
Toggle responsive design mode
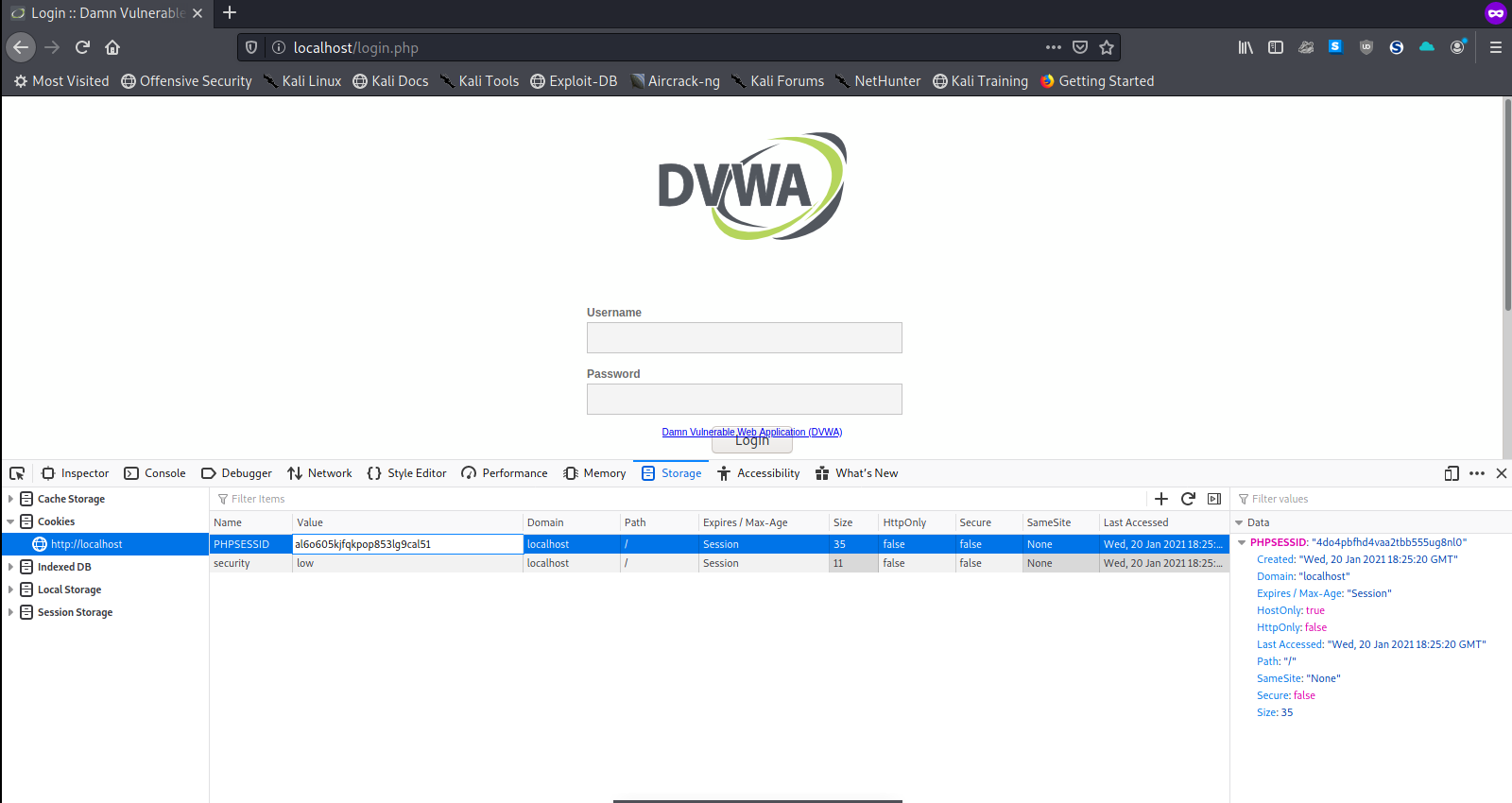click(x=1452, y=473)
